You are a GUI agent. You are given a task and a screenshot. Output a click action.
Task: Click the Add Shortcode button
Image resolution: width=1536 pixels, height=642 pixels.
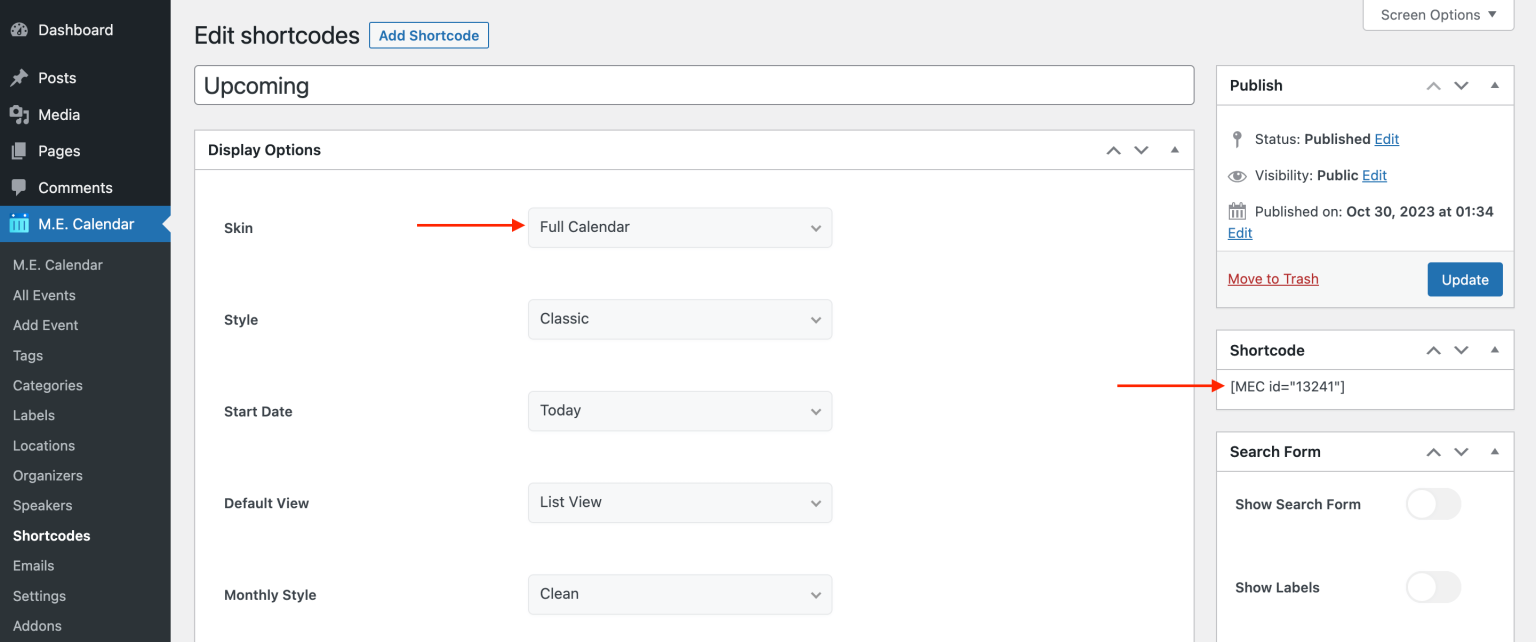(429, 35)
